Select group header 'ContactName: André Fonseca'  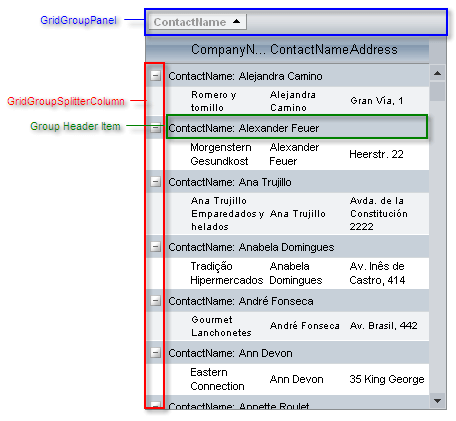(x=297, y=301)
